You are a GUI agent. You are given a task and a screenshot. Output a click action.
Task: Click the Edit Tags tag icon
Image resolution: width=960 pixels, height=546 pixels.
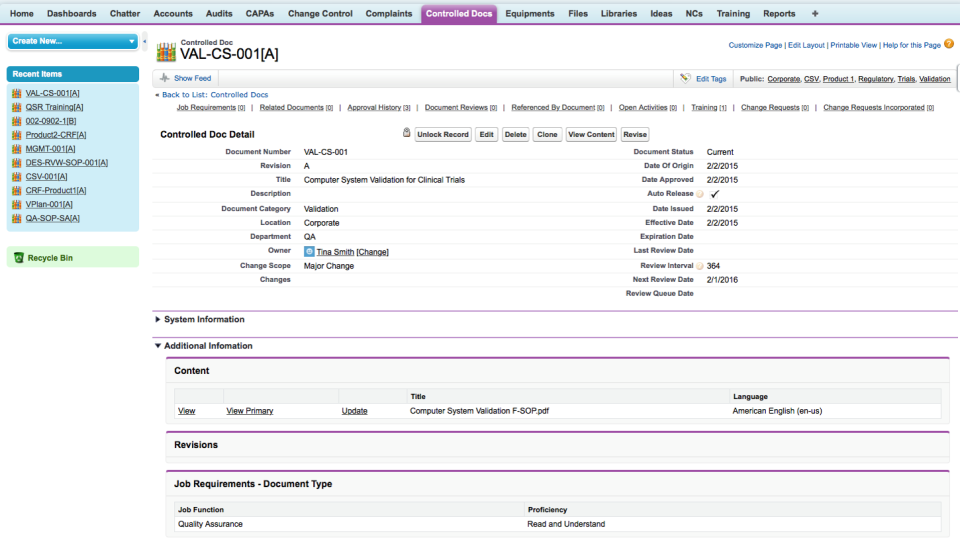(x=685, y=78)
